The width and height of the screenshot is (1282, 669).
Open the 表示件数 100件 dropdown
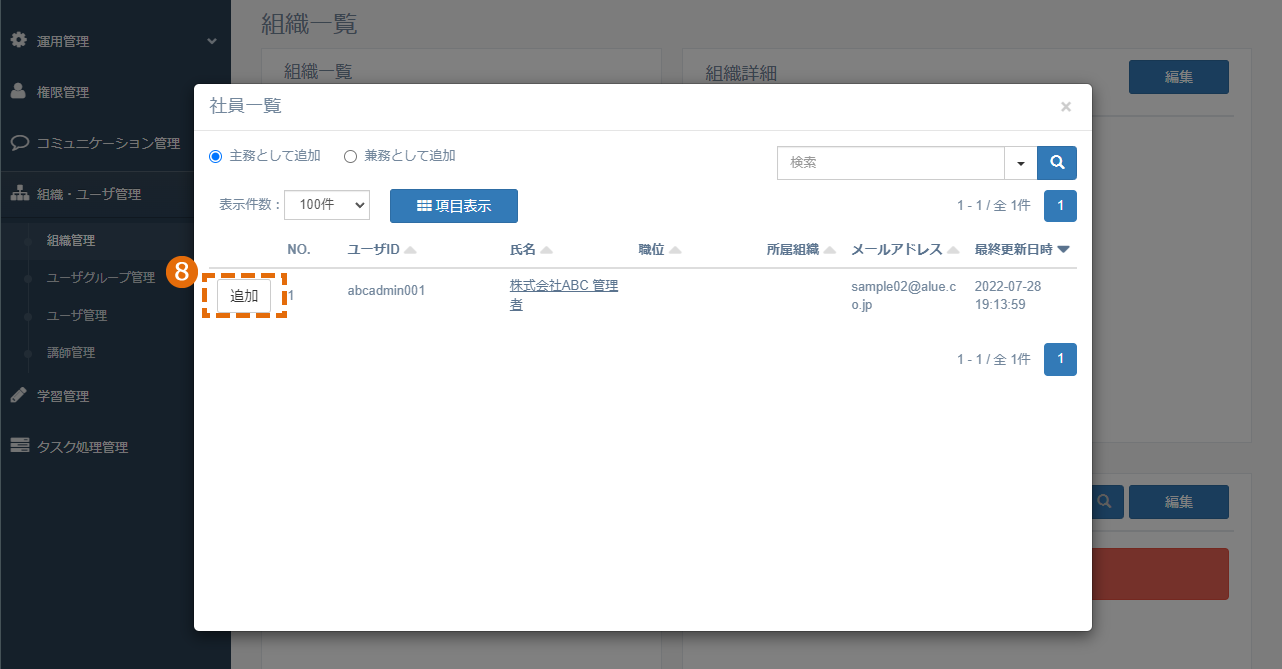point(327,205)
